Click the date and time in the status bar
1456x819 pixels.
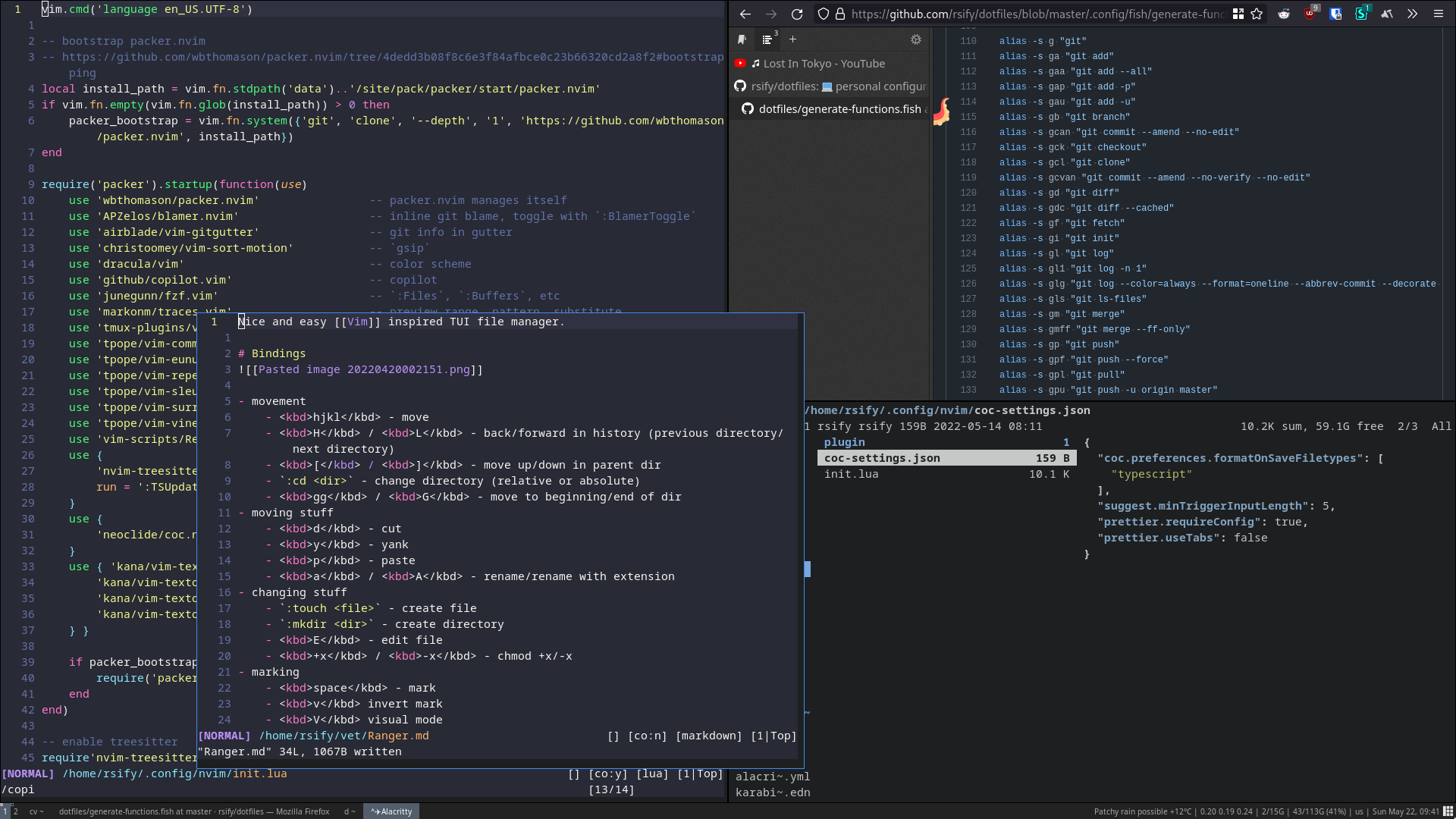[1405, 811]
